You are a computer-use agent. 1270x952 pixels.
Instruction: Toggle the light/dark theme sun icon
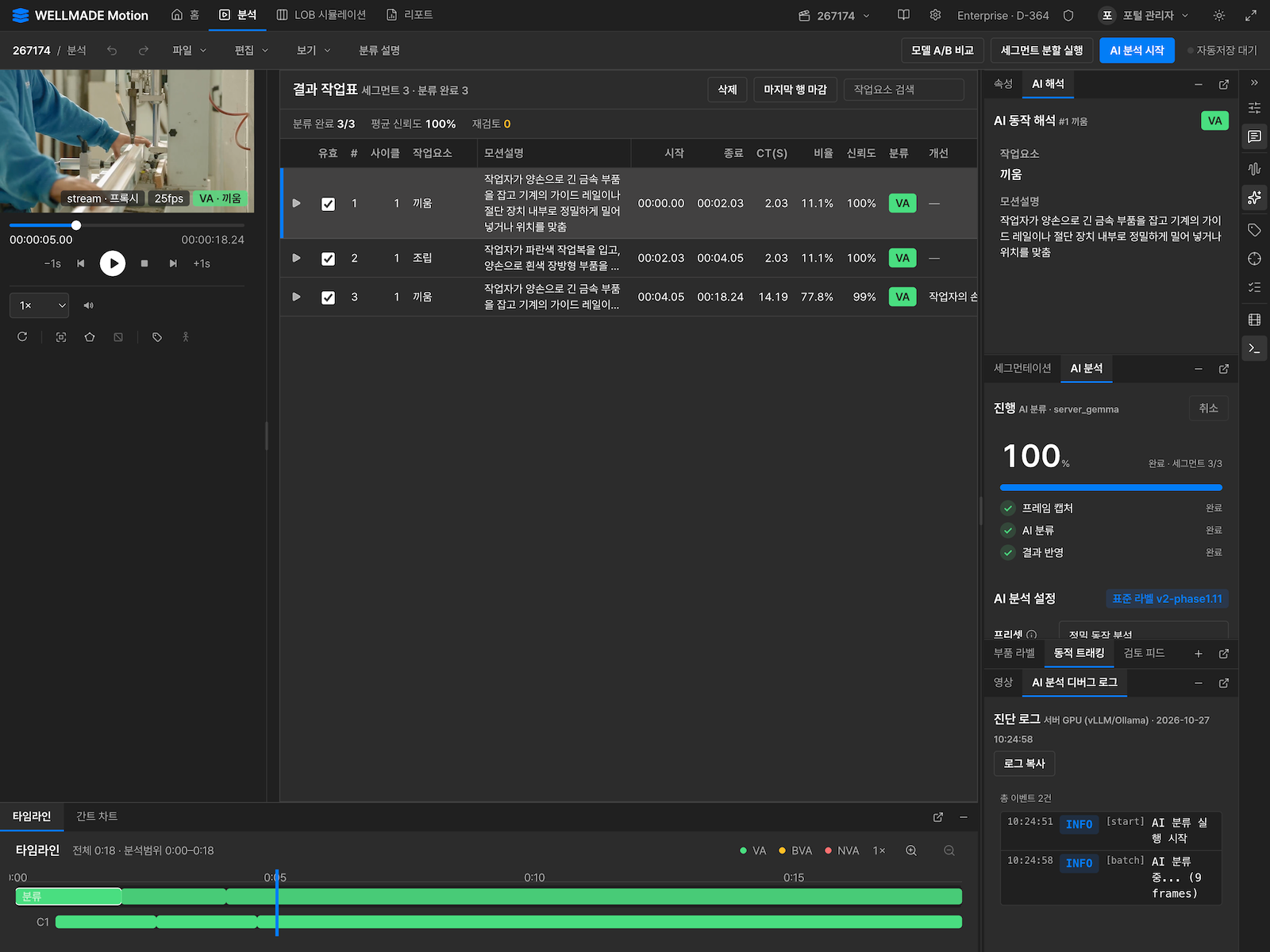tap(1219, 15)
